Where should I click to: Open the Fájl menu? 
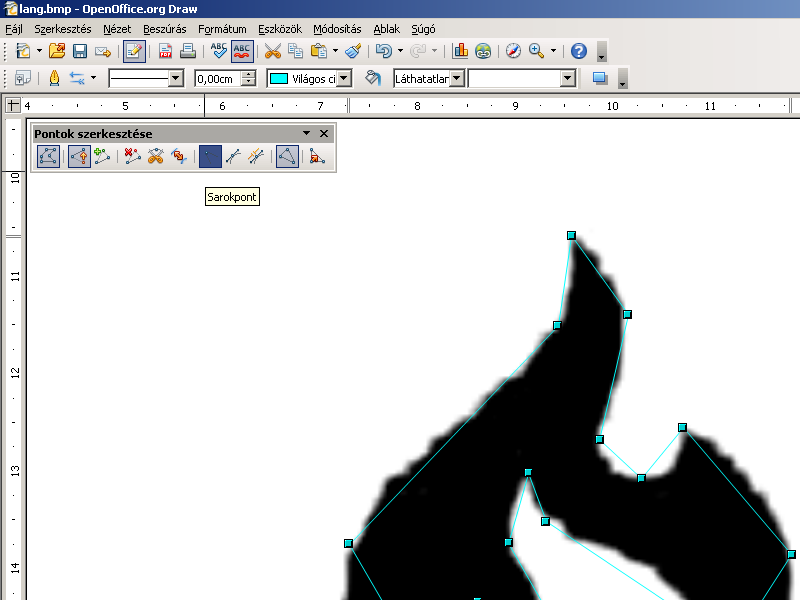pos(14,29)
